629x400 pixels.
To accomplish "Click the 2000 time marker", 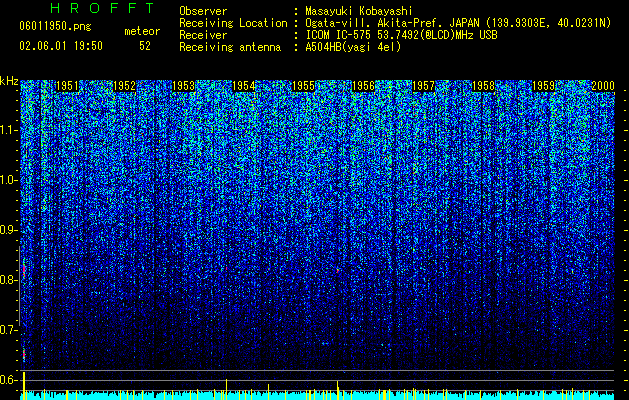I will pos(603,86).
